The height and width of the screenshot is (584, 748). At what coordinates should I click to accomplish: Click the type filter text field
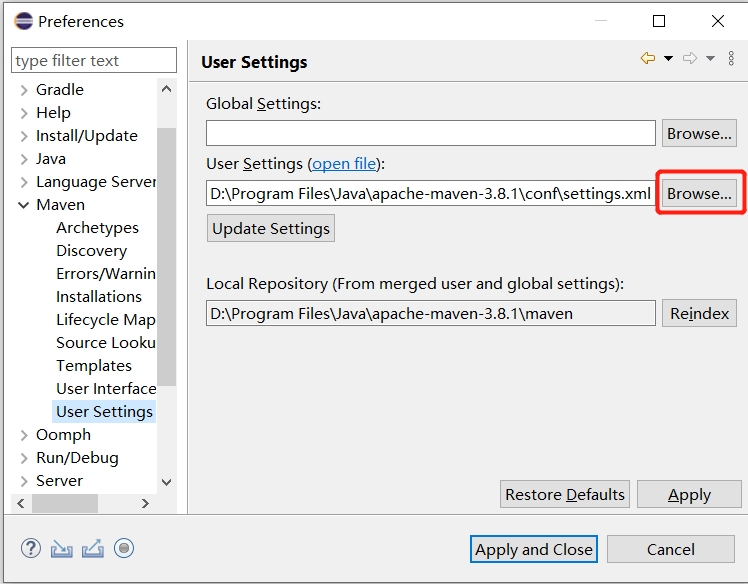click(94, 60)
